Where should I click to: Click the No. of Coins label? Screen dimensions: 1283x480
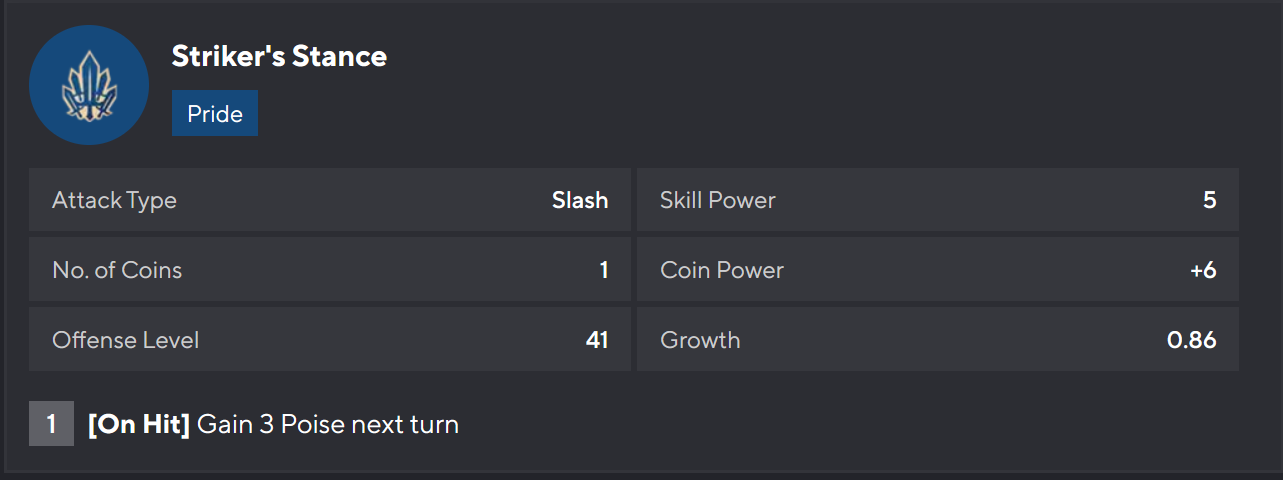tap(117, 270)
